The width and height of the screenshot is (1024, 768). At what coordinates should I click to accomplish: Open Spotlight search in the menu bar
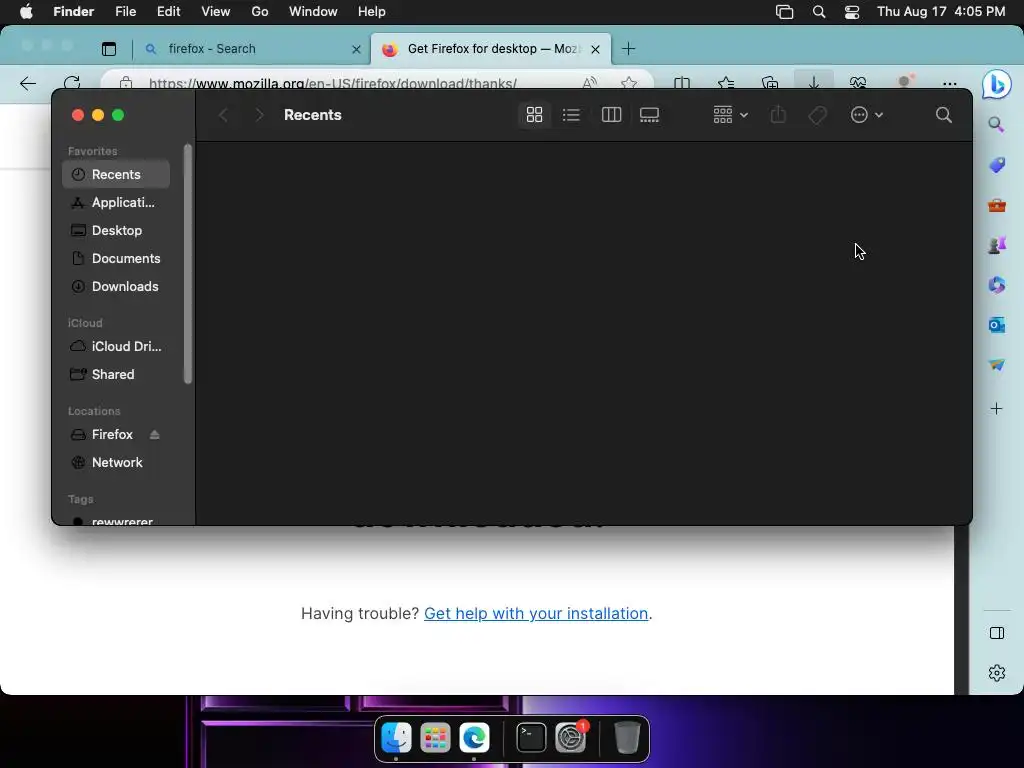pos(819,12)
